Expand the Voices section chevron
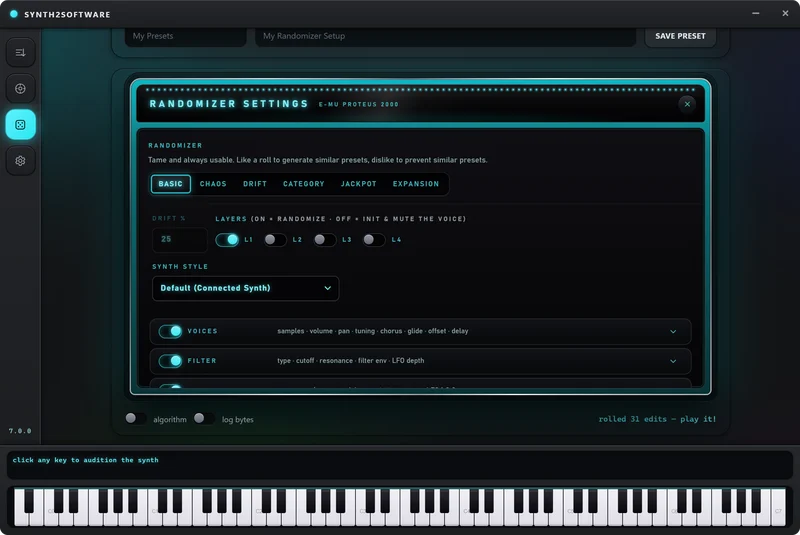 click(x=673, y=332)
